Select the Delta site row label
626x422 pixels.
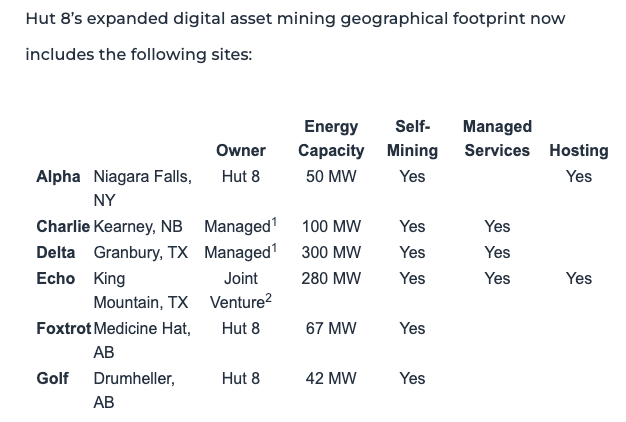pos(55,252)
